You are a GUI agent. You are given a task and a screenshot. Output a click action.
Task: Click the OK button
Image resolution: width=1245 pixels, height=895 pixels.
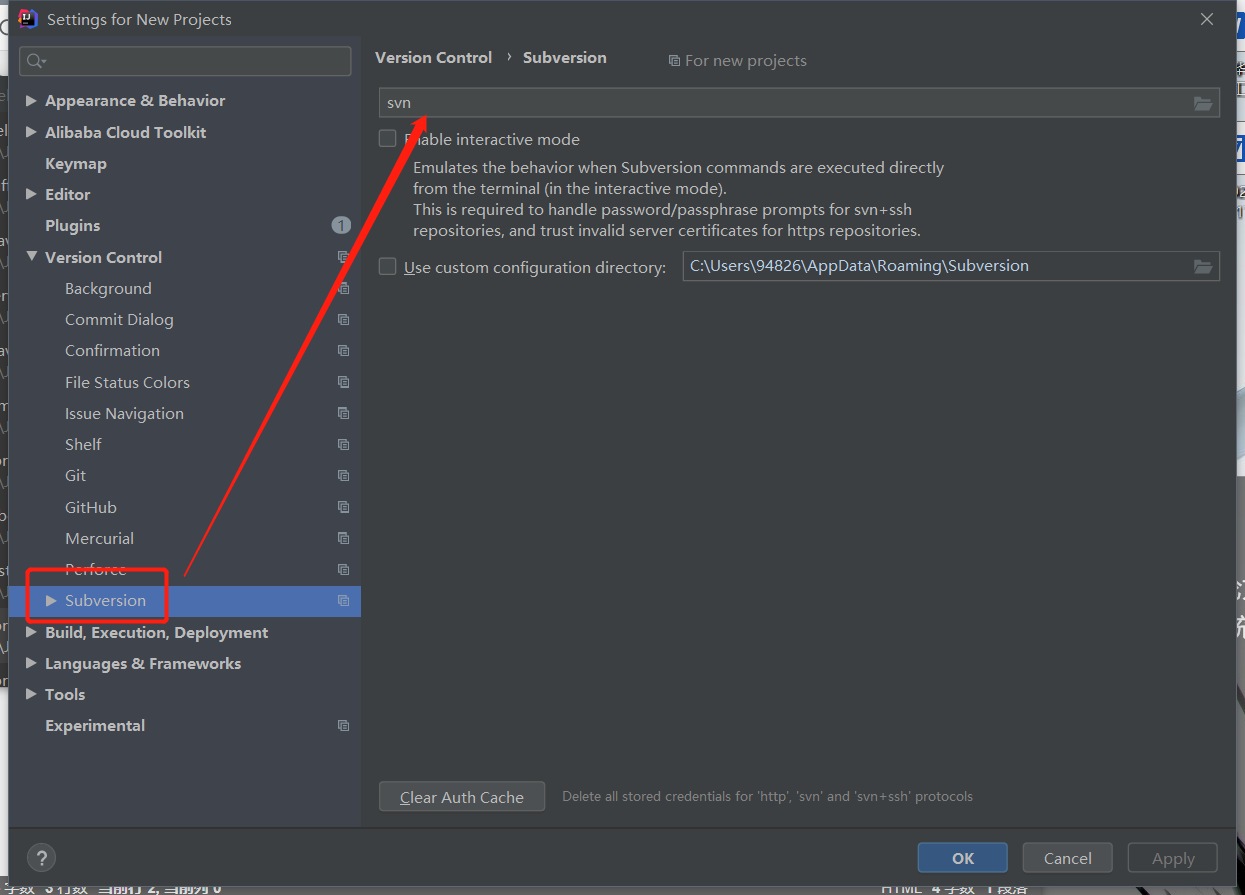pyautogui.click(x=963, y=858)
